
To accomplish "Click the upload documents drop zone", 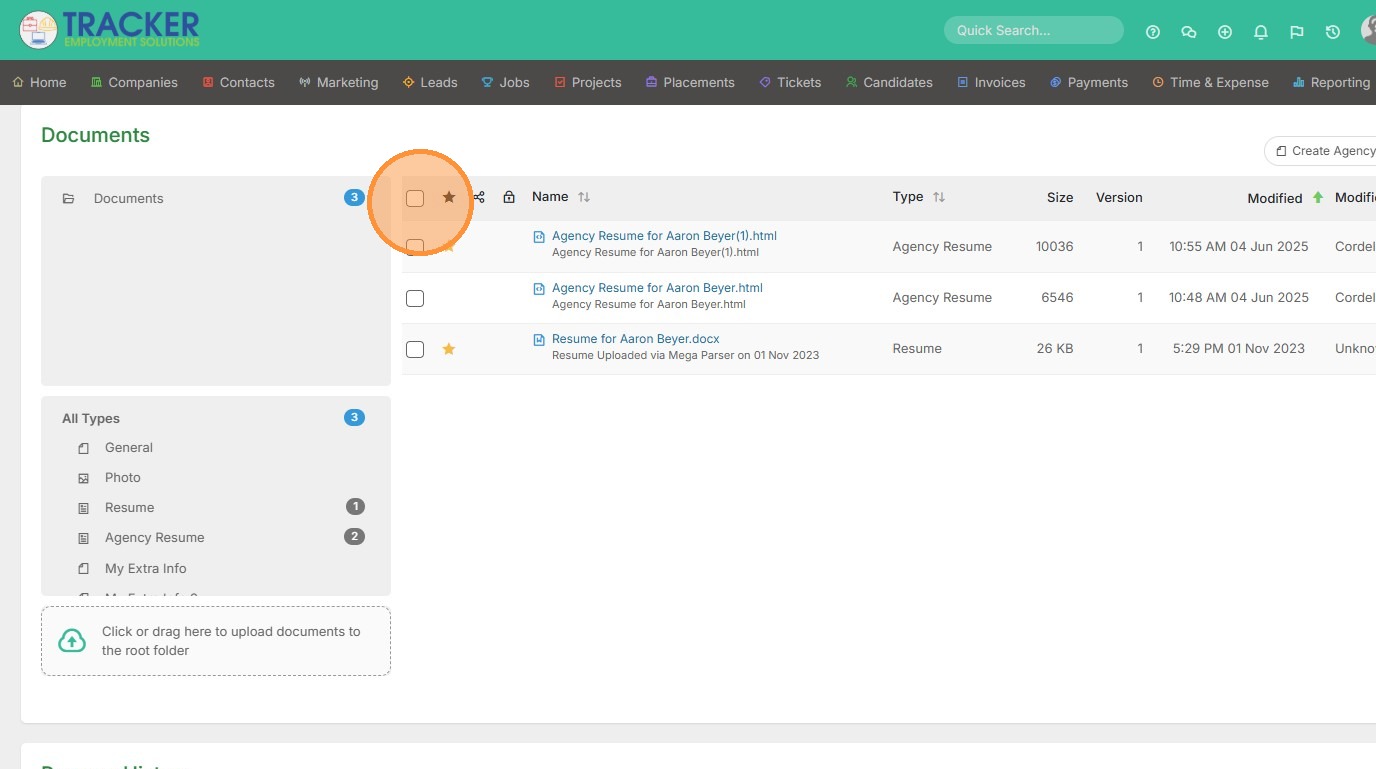I will [x=216, y=641].
